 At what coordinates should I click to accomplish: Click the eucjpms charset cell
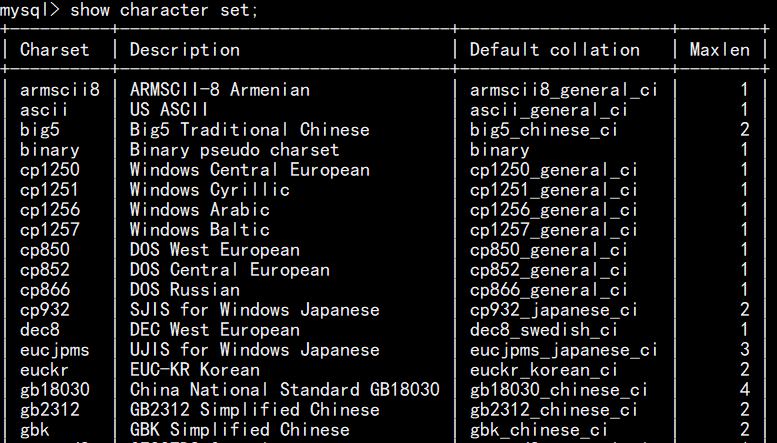(55, 350)
